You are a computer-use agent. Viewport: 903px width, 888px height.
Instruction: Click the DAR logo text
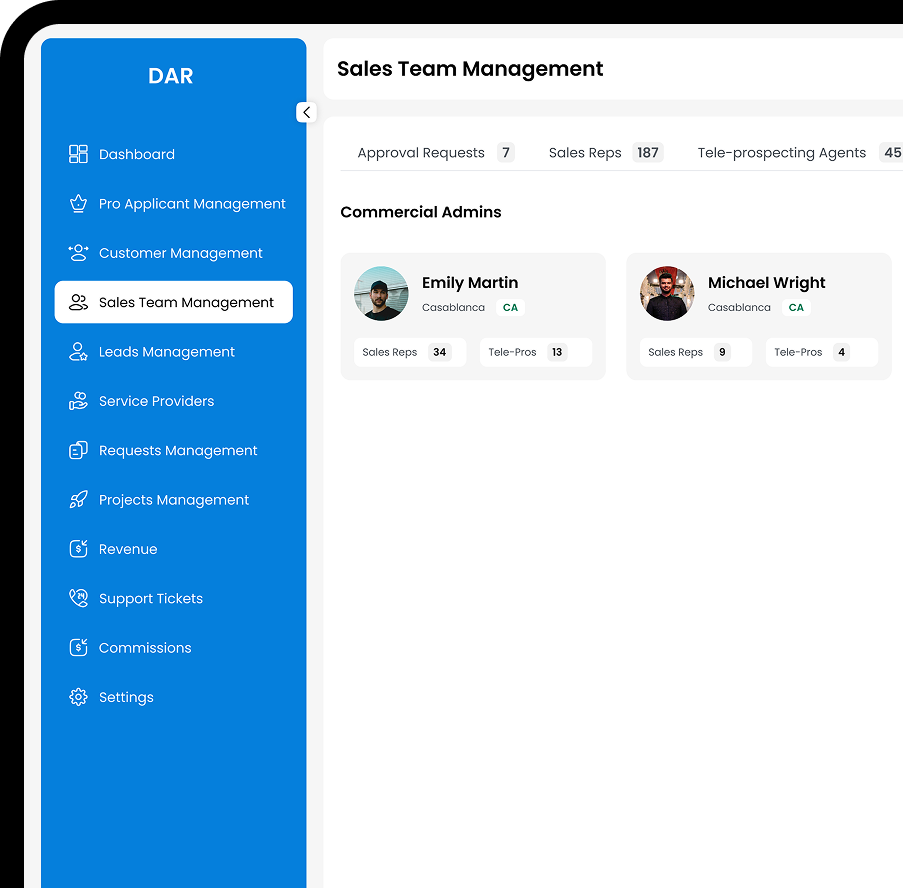pos(170,76)
